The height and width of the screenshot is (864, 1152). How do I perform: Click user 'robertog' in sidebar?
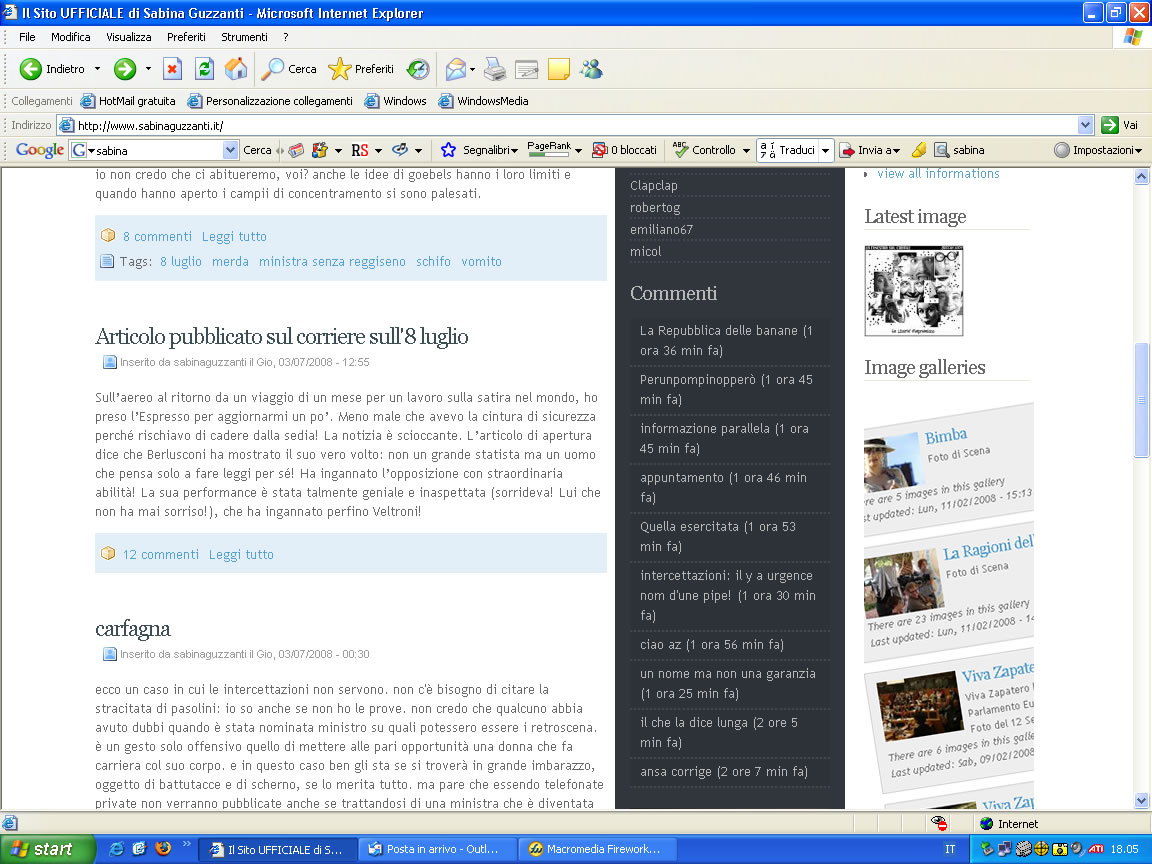pos(655,207)
